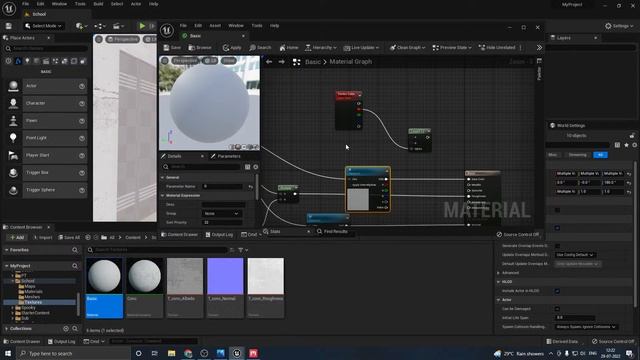Image resolution: width=640 pixels, height=360 pixels.
Task: Open Update Overlaps Method dropdown
Action: point(575,255)
